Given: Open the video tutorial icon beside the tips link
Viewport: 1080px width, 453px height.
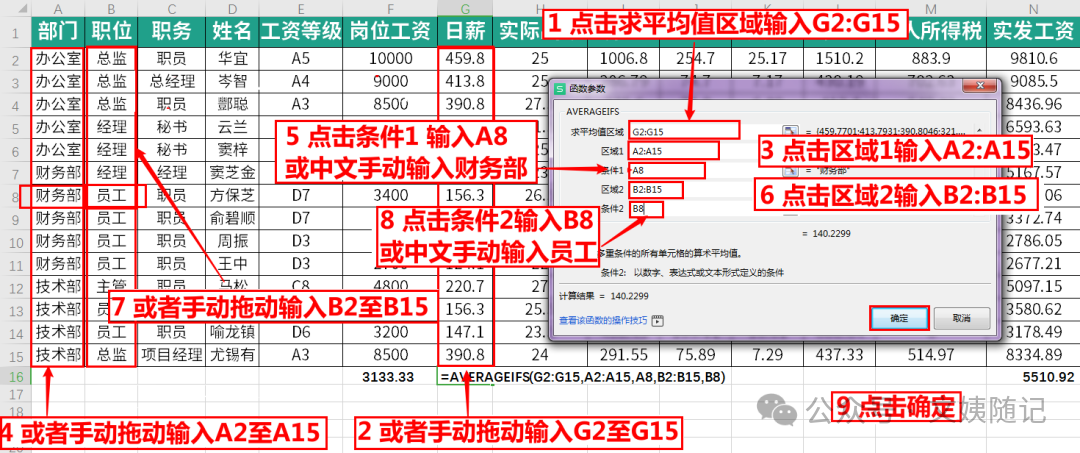Looking at the screenshot, I should pos(658,320).
